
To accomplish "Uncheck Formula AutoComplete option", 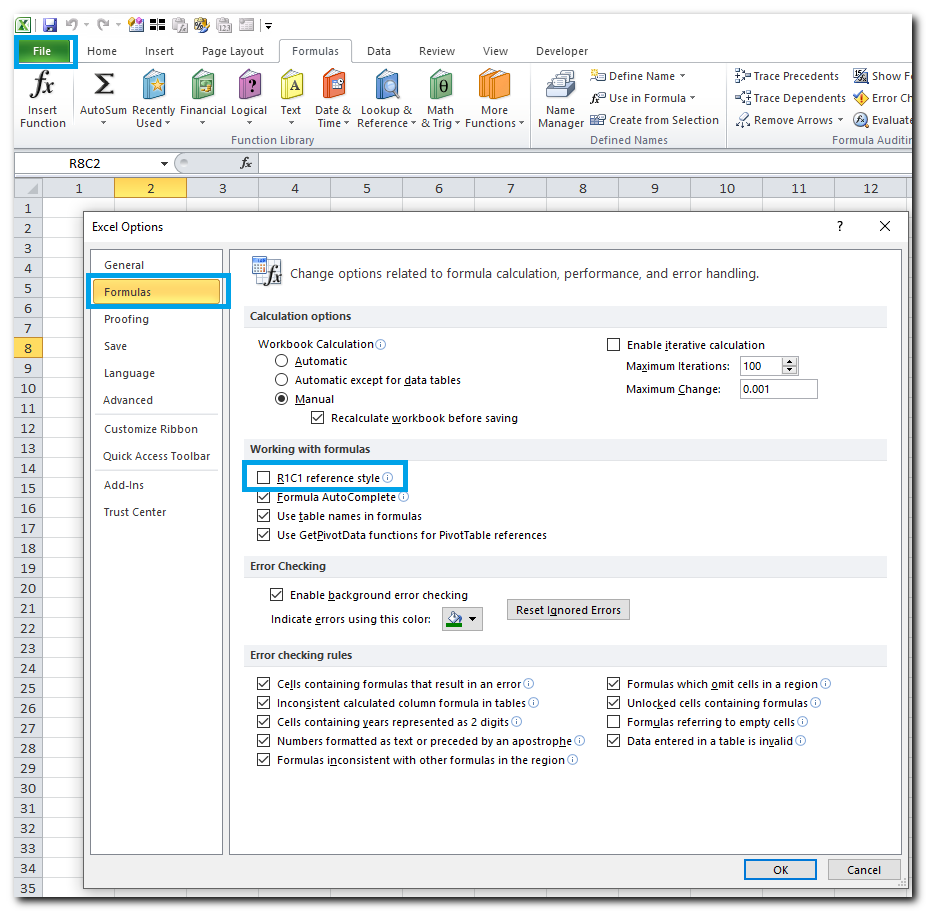I will click(x=264, y=497).
